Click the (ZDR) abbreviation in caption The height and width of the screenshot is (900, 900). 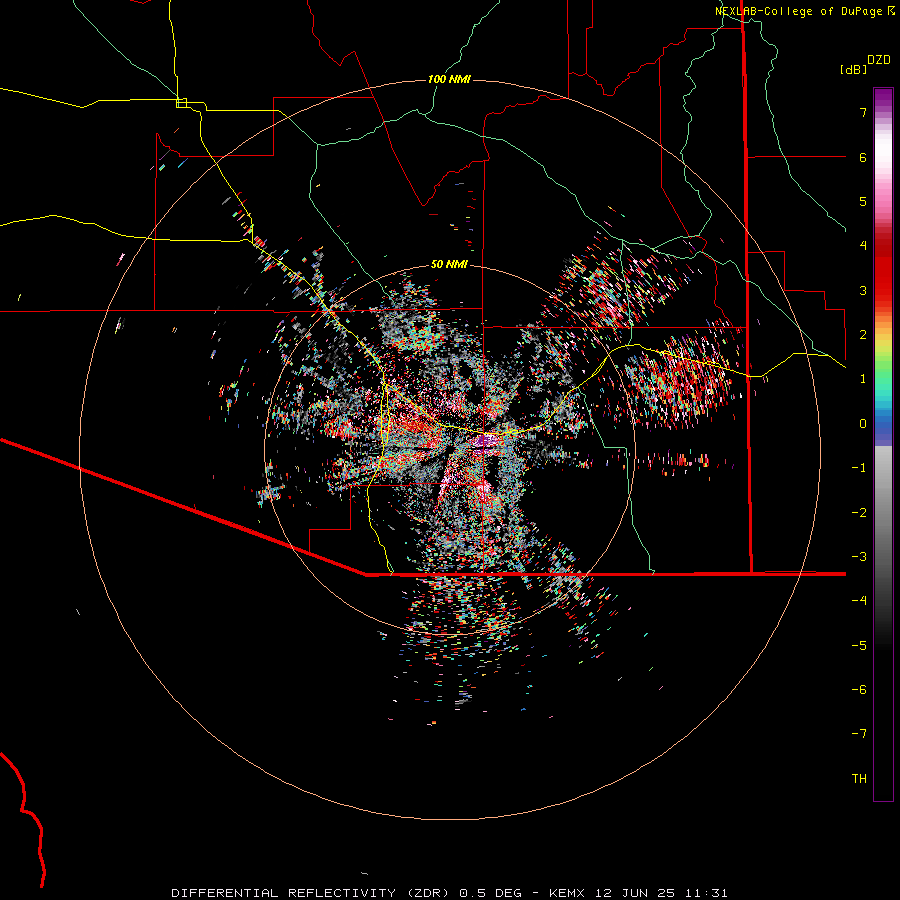click(x=428, y=893)
